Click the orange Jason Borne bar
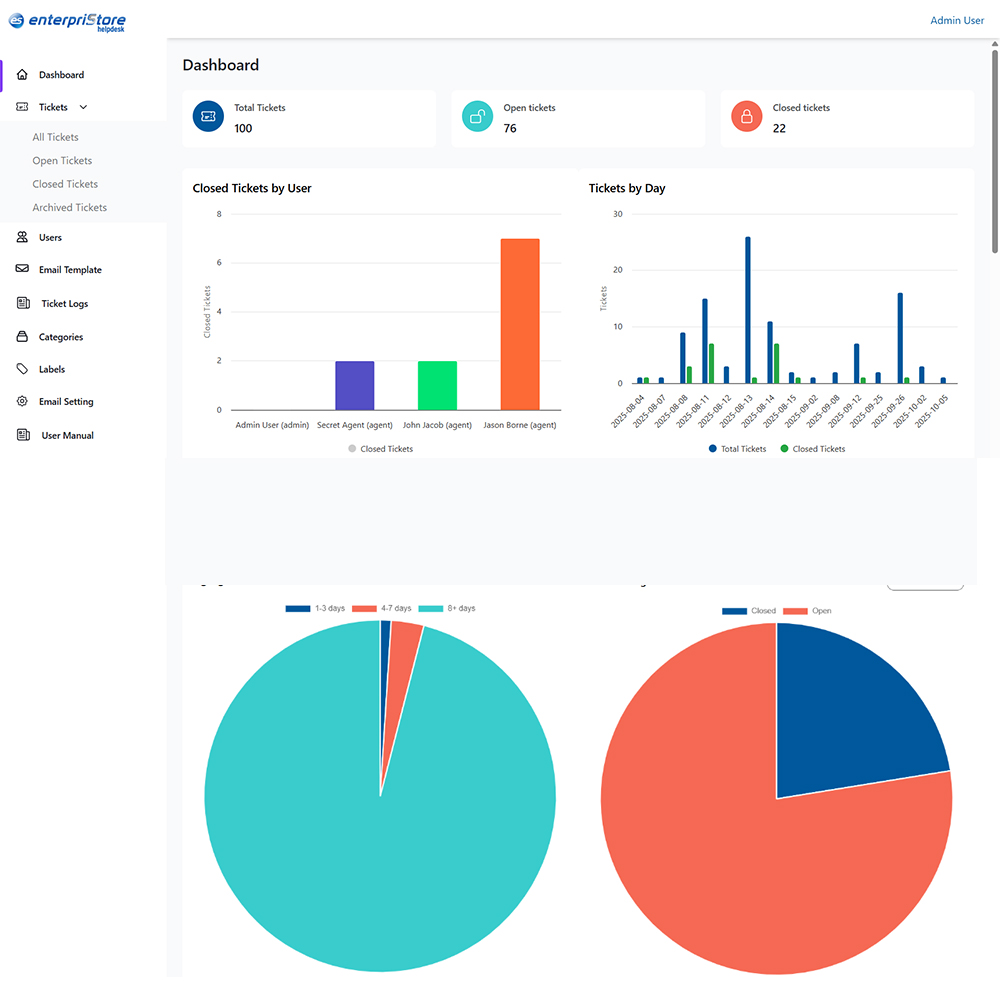The height and width of the screenshot is (1006, 1000). tap(519, 324)
